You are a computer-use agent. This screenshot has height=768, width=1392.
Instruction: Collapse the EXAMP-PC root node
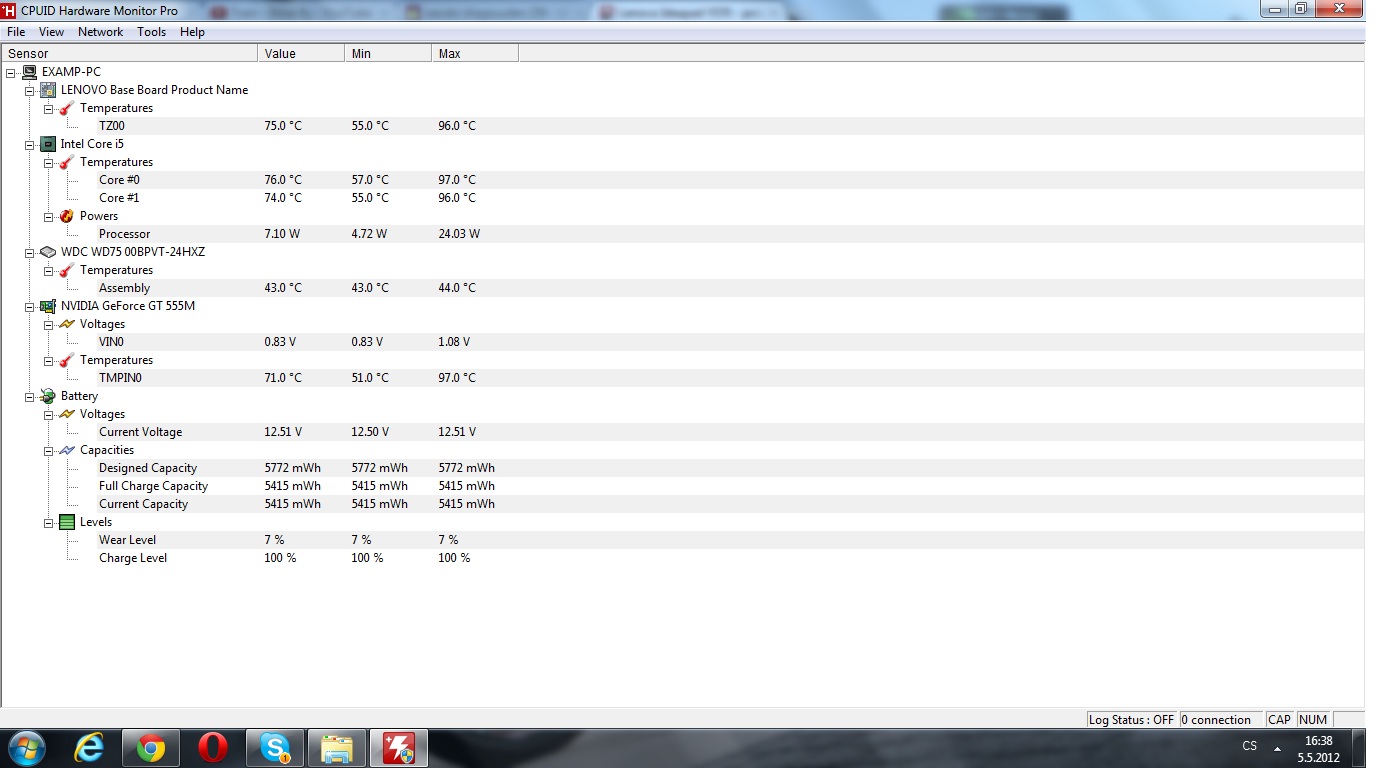pyautogui.click(x=10, y=72)
